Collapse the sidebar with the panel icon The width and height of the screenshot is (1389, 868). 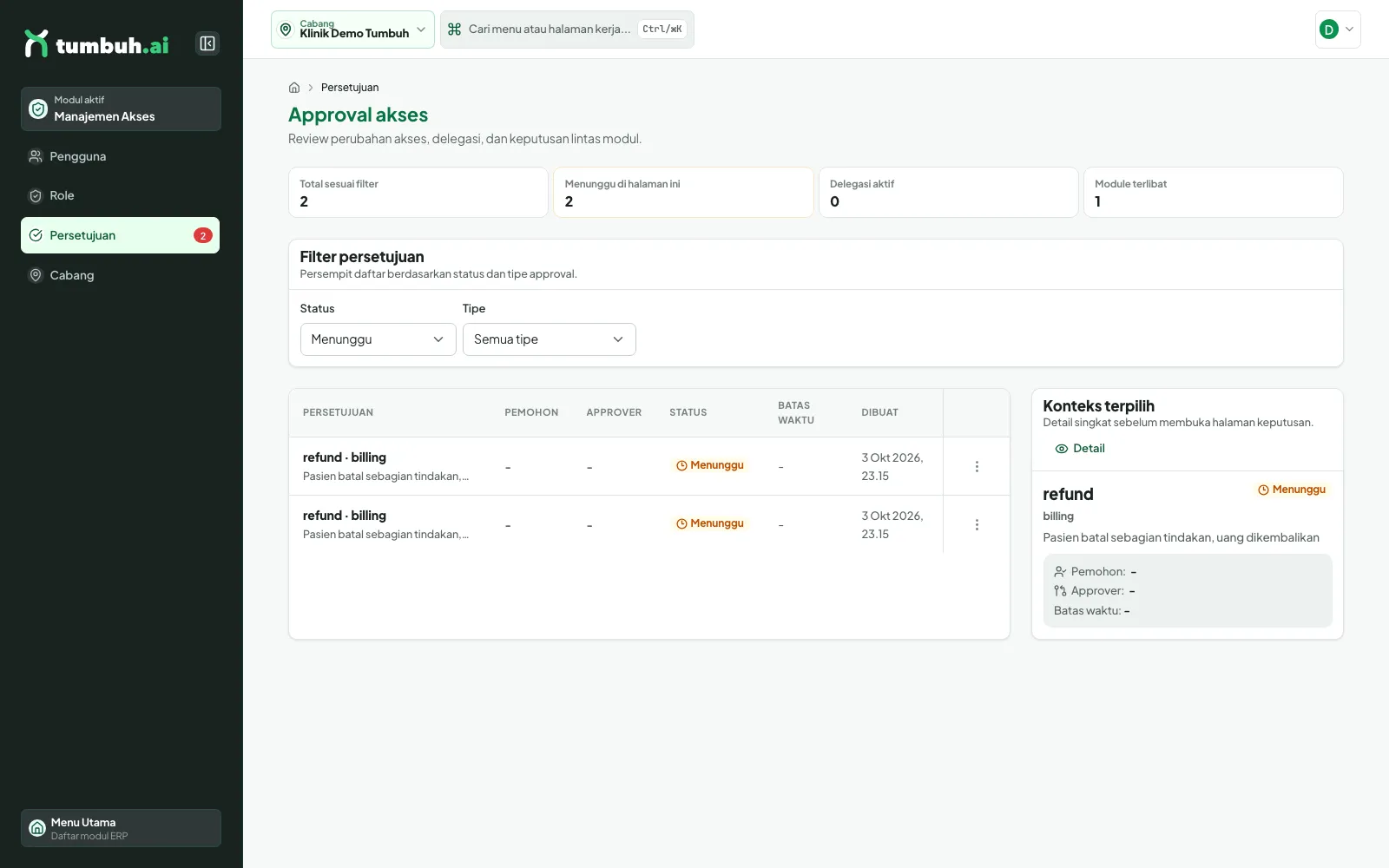[207, 43]
